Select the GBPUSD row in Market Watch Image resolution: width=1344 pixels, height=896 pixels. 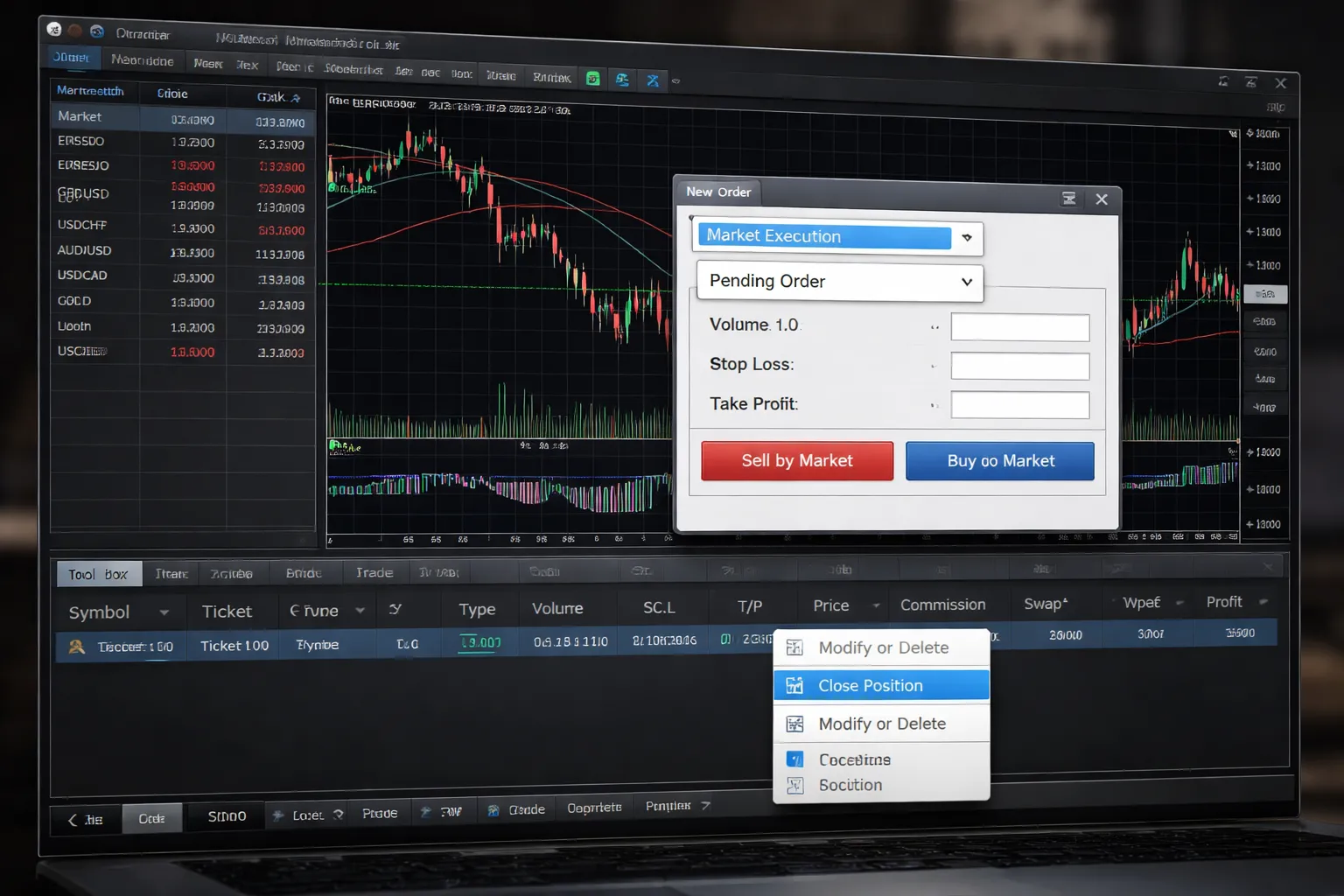(x=182, y=196)
